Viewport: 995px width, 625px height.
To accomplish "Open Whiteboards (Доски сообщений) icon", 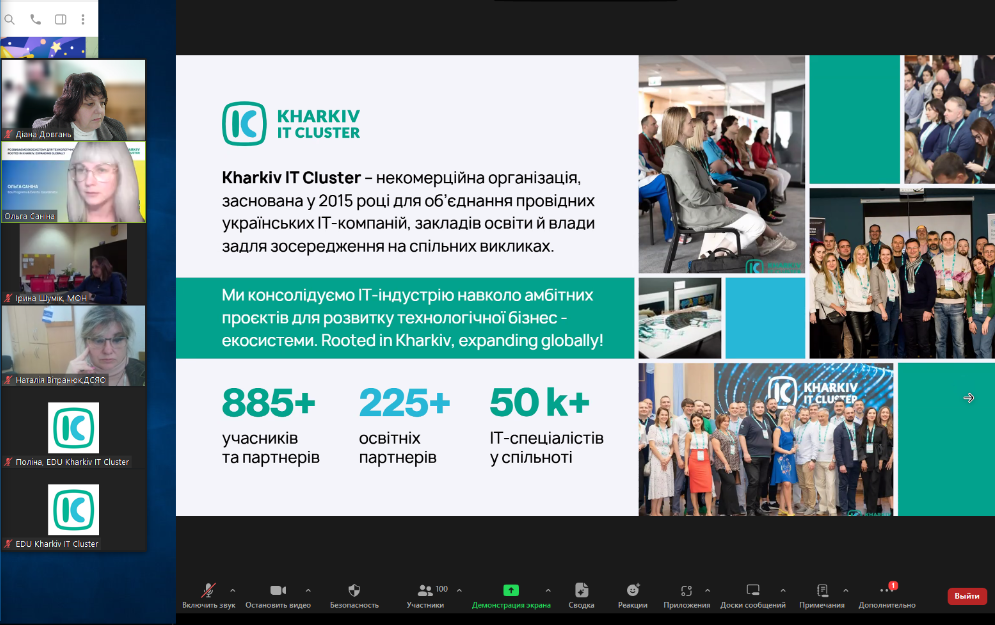I will click(753, 591).
